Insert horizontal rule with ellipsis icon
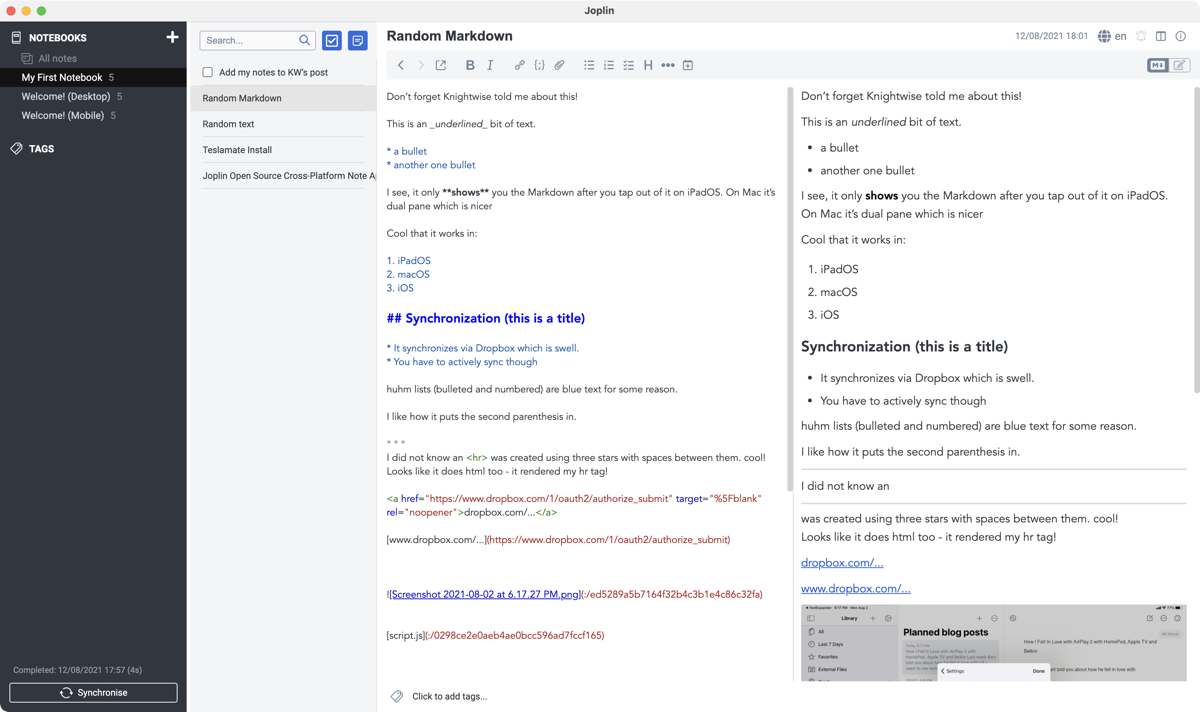Image resolution: width=1200 pixels, height=712 pixels. pyautogui.click(x=668, y=65)
